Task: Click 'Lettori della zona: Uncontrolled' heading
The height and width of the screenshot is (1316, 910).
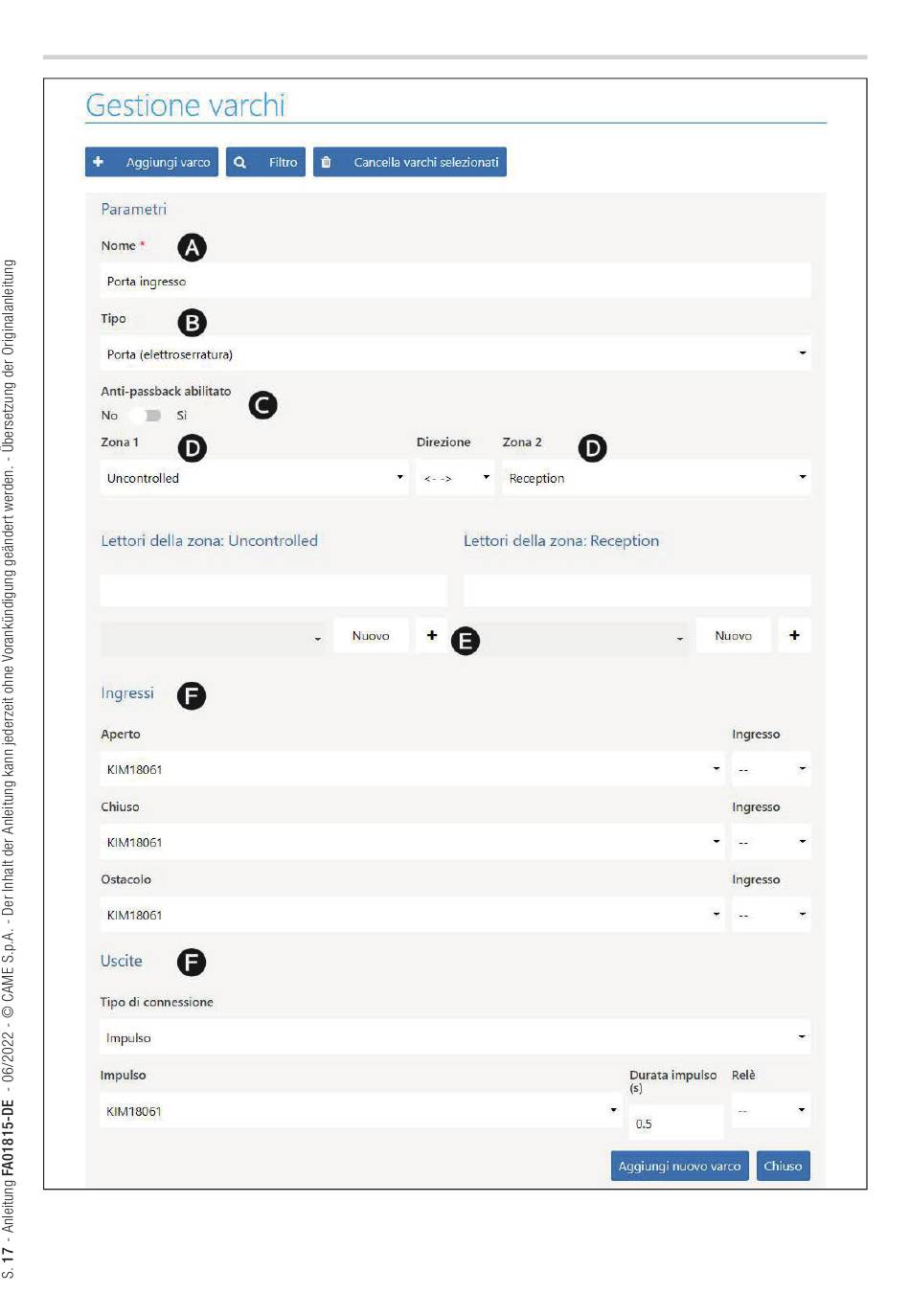Action: 209,540
